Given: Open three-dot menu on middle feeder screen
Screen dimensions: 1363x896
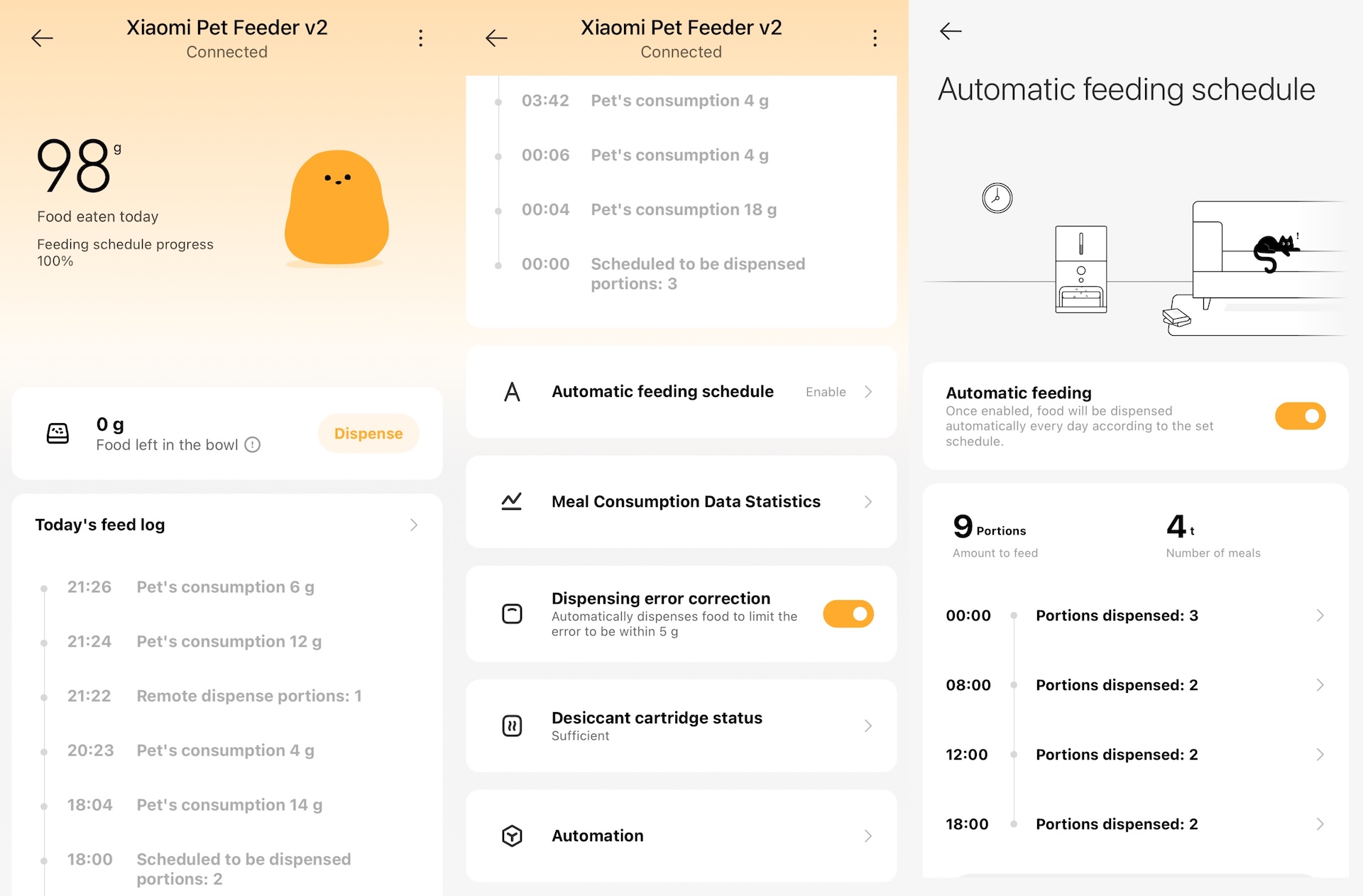Looking at the screenshot, I should point(875,38).
